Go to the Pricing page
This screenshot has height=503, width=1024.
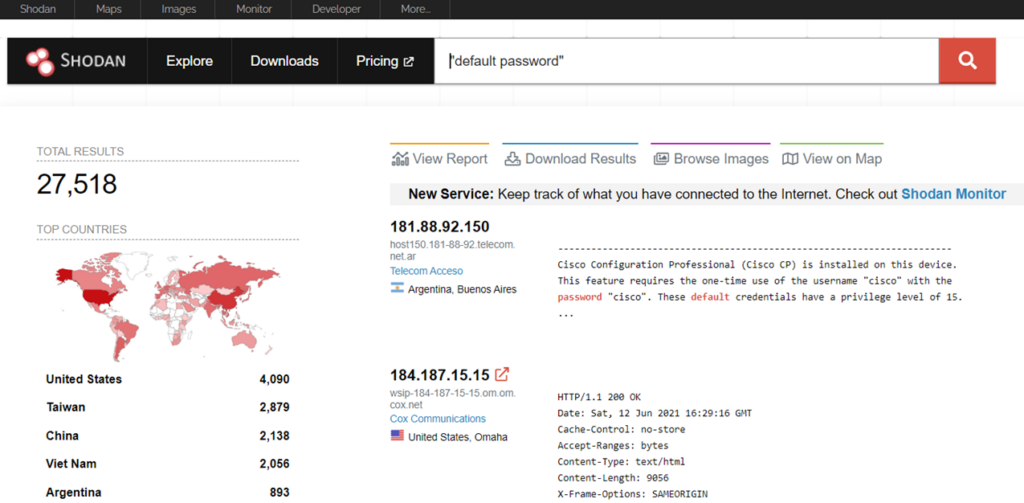(377, 61)
